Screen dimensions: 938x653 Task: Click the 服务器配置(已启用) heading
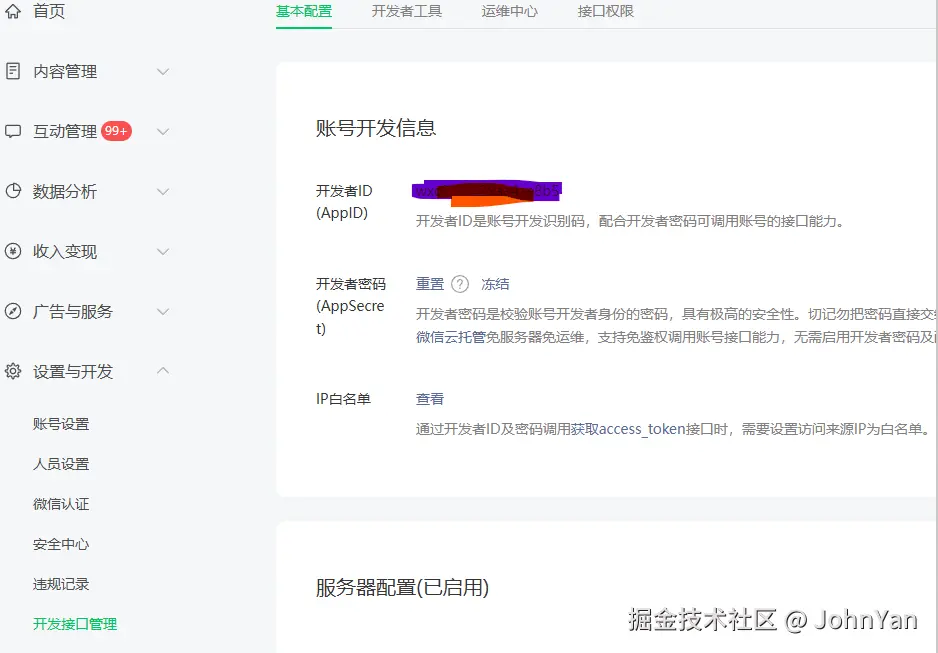[x=402, y=588]
